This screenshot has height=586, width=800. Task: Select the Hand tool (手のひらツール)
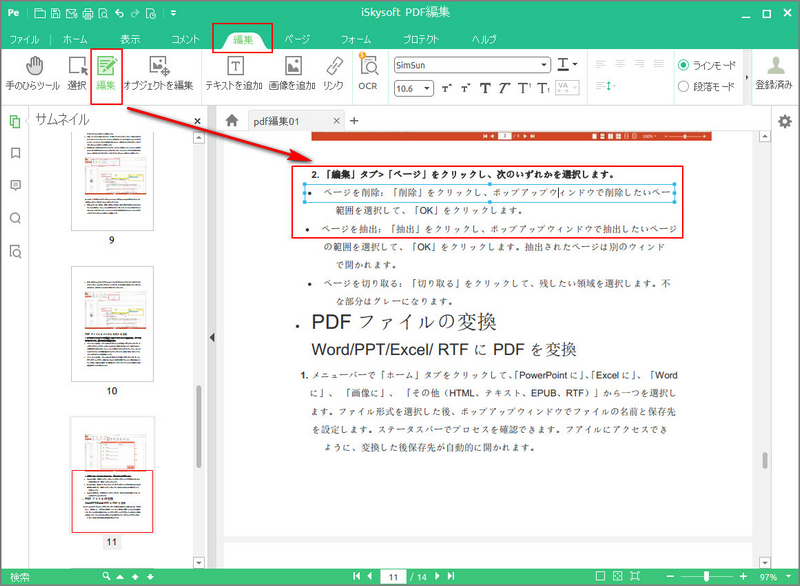[33, 74]
